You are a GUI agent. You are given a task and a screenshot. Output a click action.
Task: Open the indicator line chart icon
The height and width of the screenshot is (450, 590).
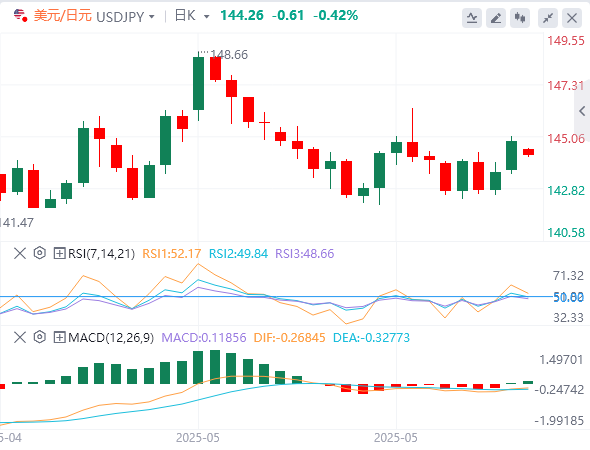(472, 18)
